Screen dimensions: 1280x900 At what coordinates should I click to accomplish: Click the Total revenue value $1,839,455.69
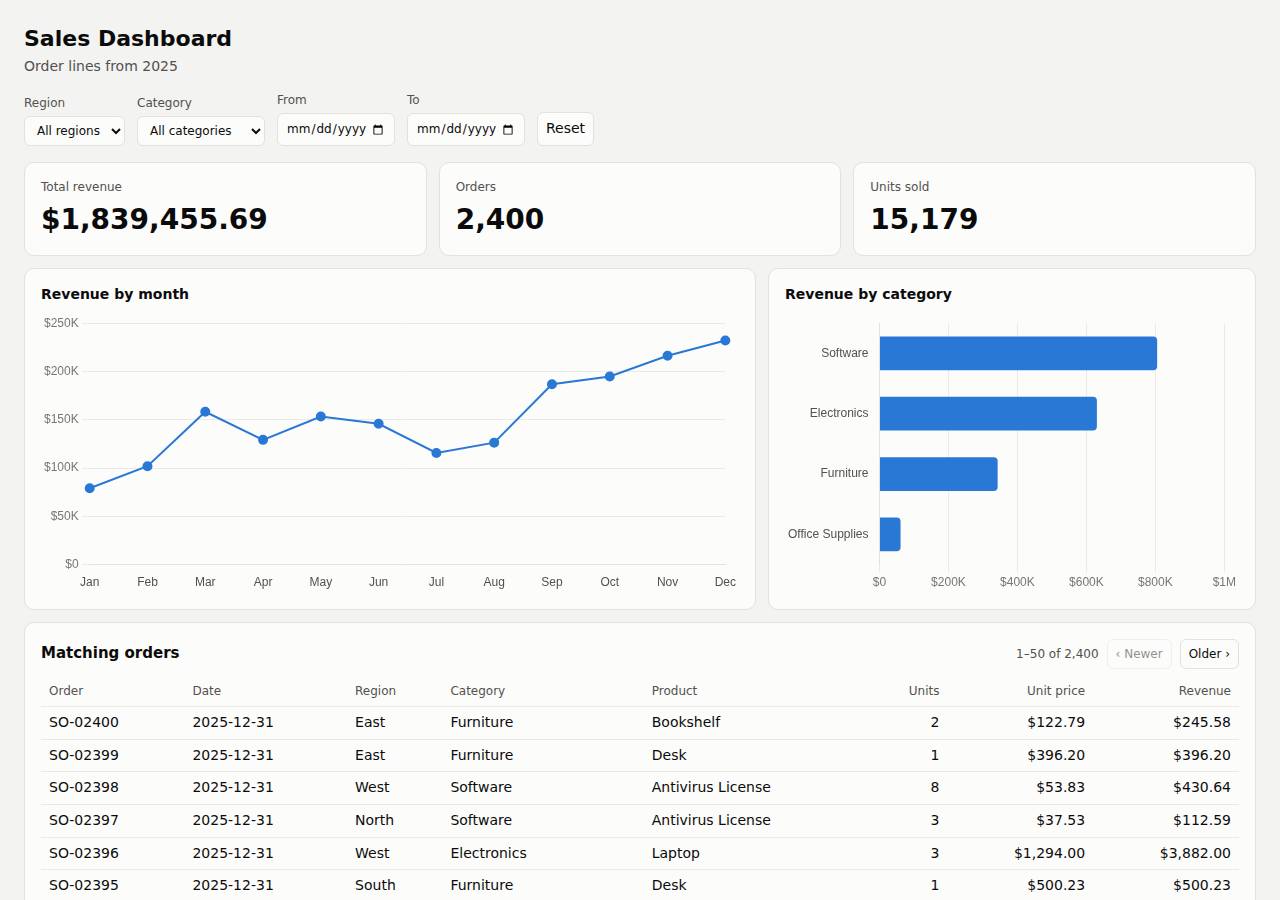pyautogui.click(x=154, y=219)
